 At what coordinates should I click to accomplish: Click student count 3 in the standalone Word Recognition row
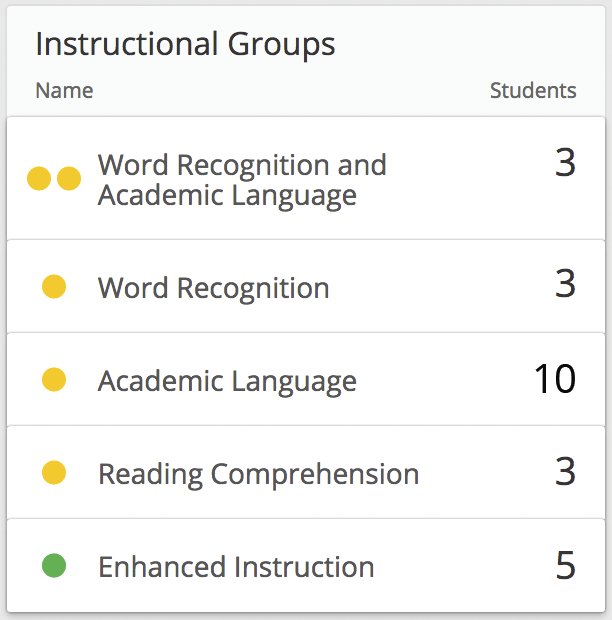(565, 286)
